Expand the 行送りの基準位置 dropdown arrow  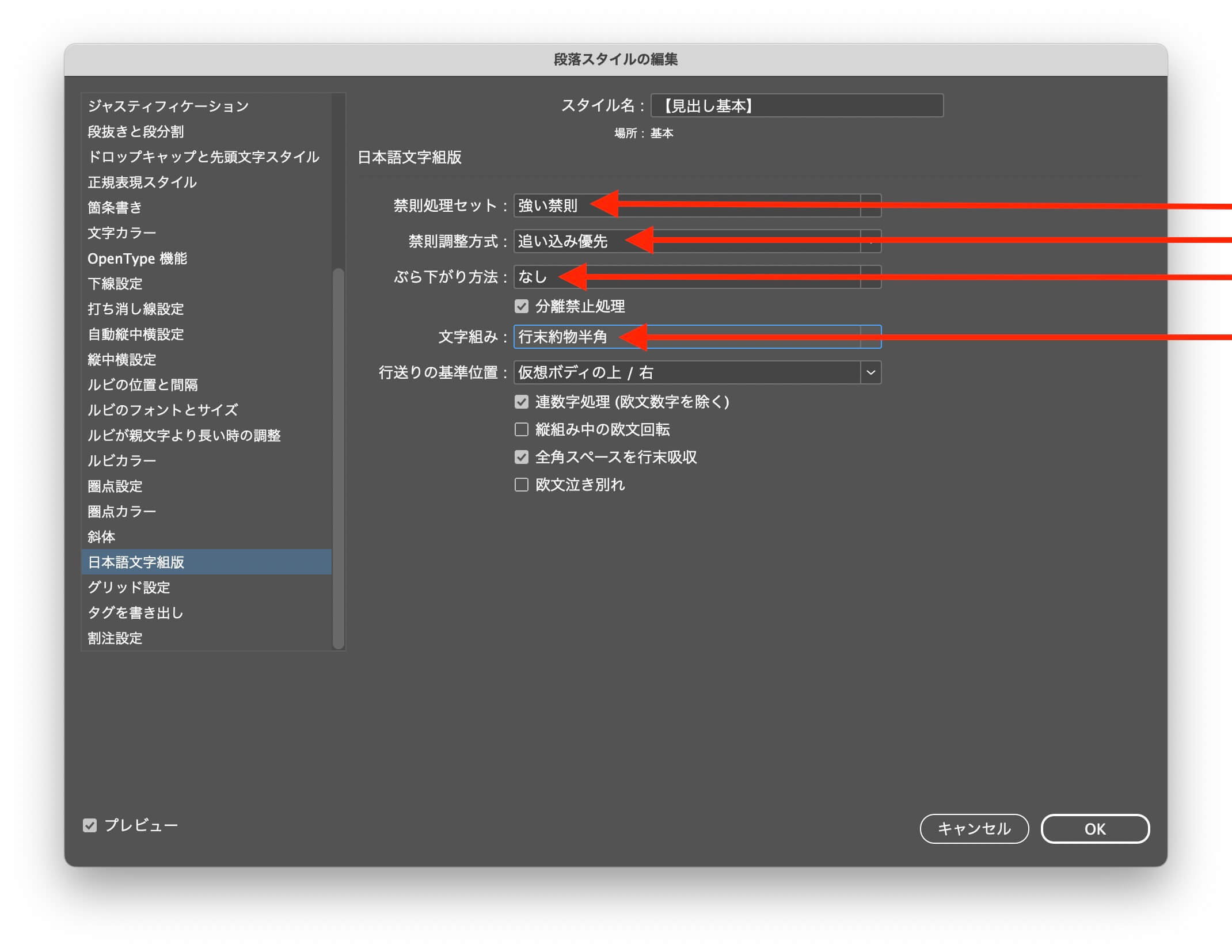[x=870, y=372]
